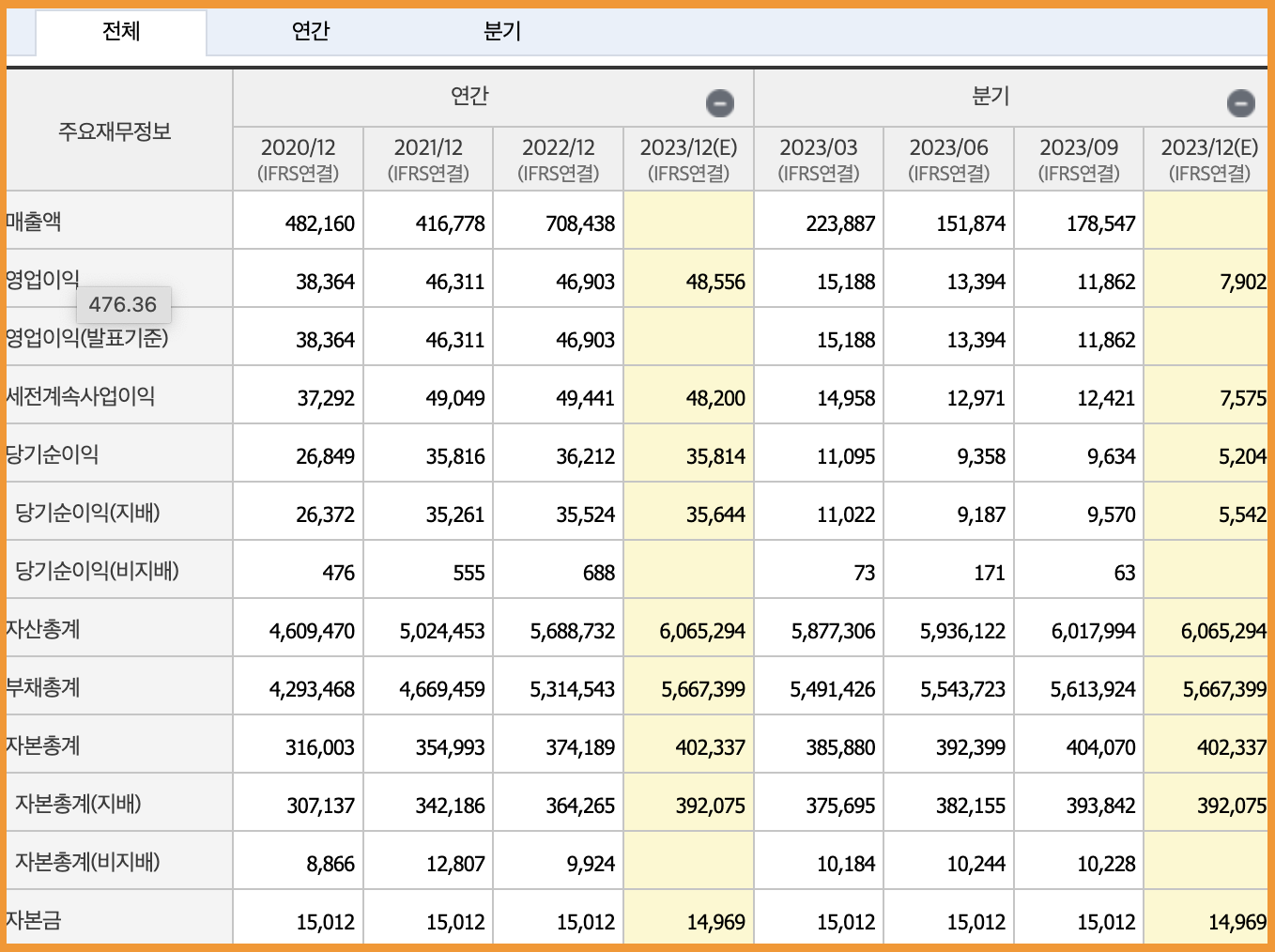This screenshot has width=1275, height=952.
Task: Click the 4,293,468 total liabilities value
Action: pos(312,689)
